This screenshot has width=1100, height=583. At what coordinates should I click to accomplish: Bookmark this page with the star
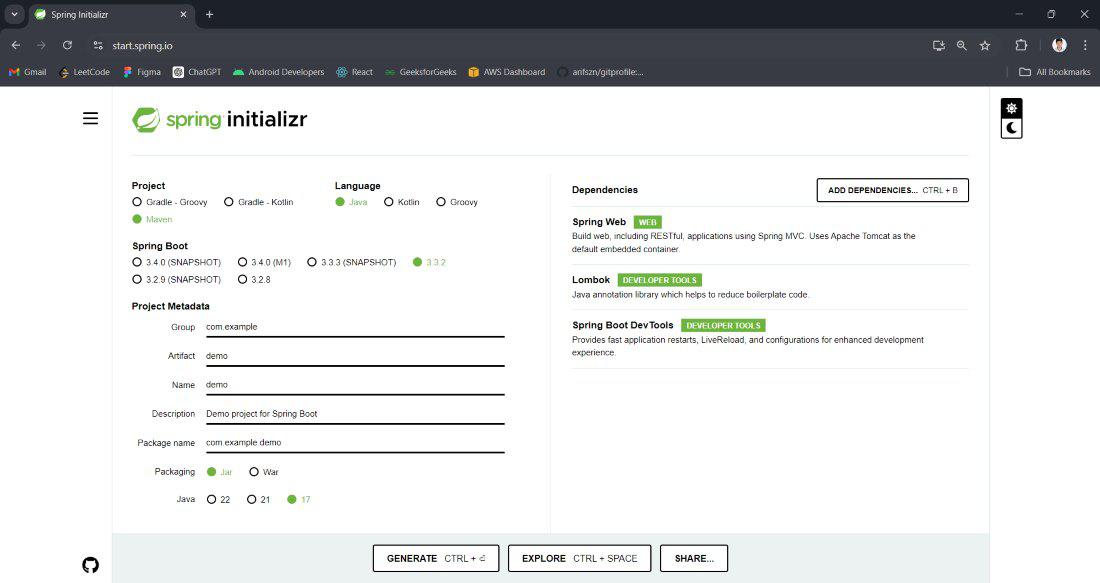(x=985, y=46)
